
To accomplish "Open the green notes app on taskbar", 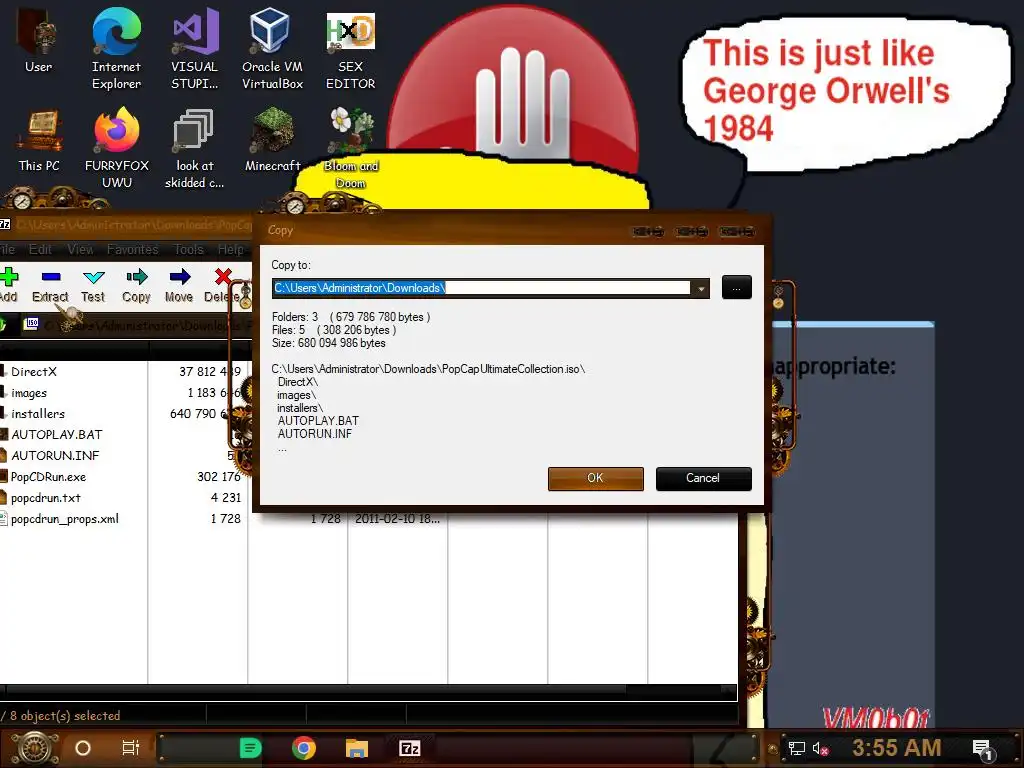I will (250, 748).
